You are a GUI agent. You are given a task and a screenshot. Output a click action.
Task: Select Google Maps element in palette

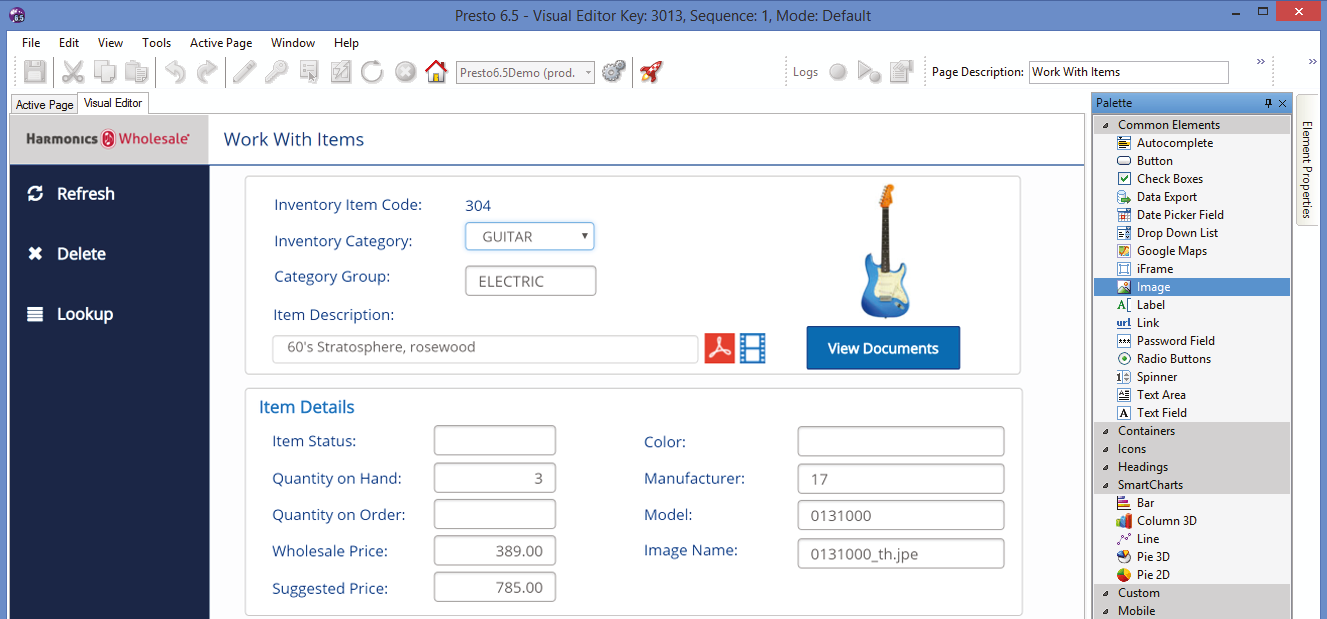(1171, 251)
